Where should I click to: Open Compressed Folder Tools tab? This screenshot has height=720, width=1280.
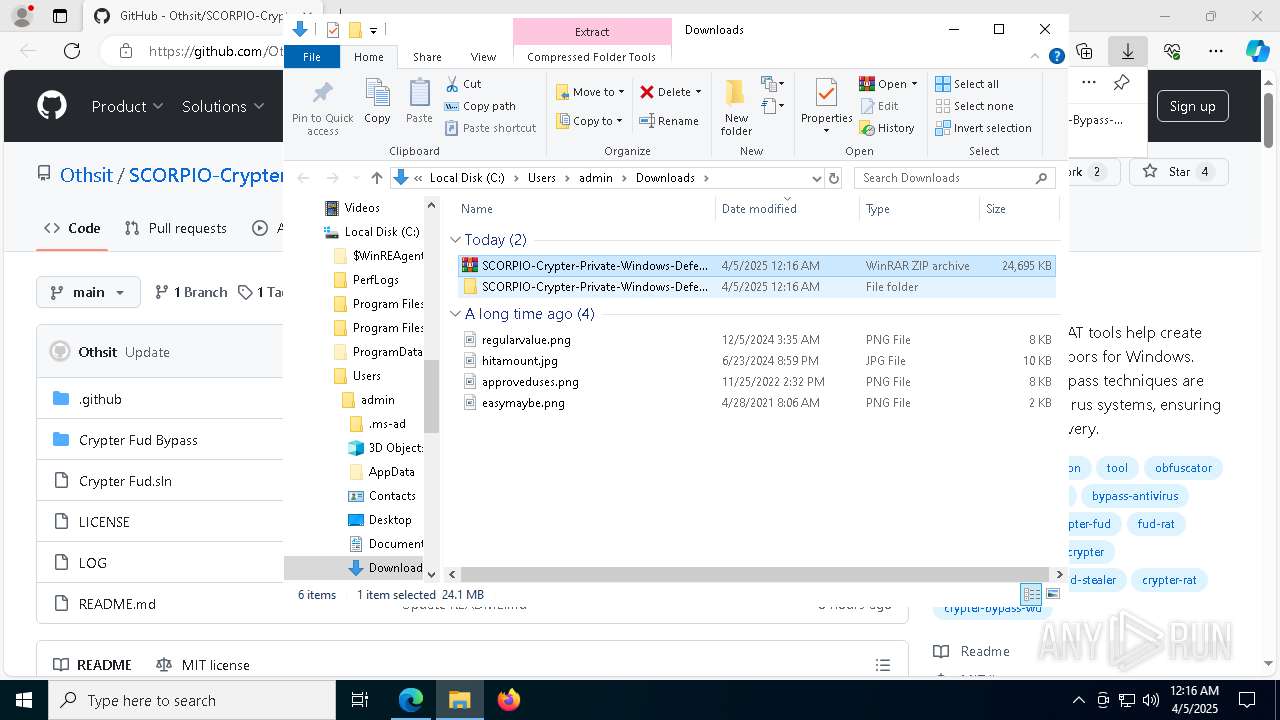click(x=592, y=57)
